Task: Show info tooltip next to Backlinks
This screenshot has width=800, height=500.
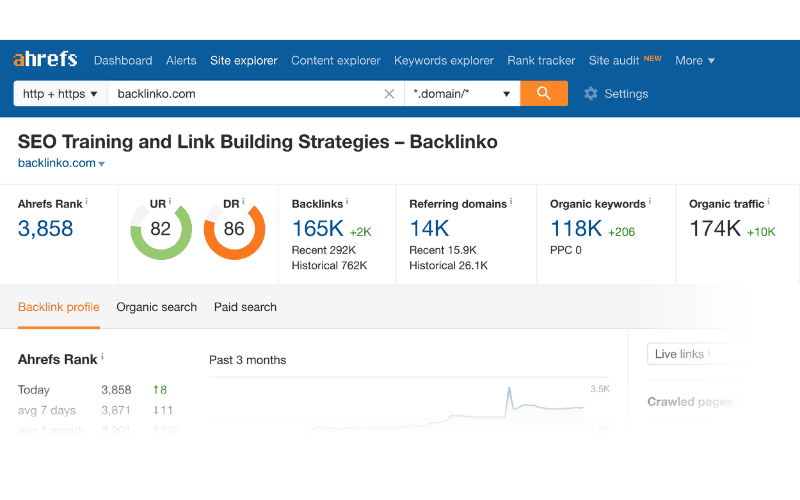Action: [347, 202]
